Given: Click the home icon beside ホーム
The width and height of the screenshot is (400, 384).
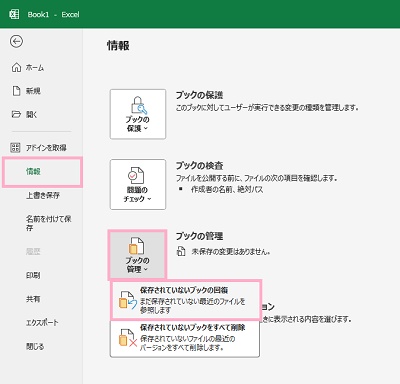Looking at the screenshot, I should pos(16,67).
